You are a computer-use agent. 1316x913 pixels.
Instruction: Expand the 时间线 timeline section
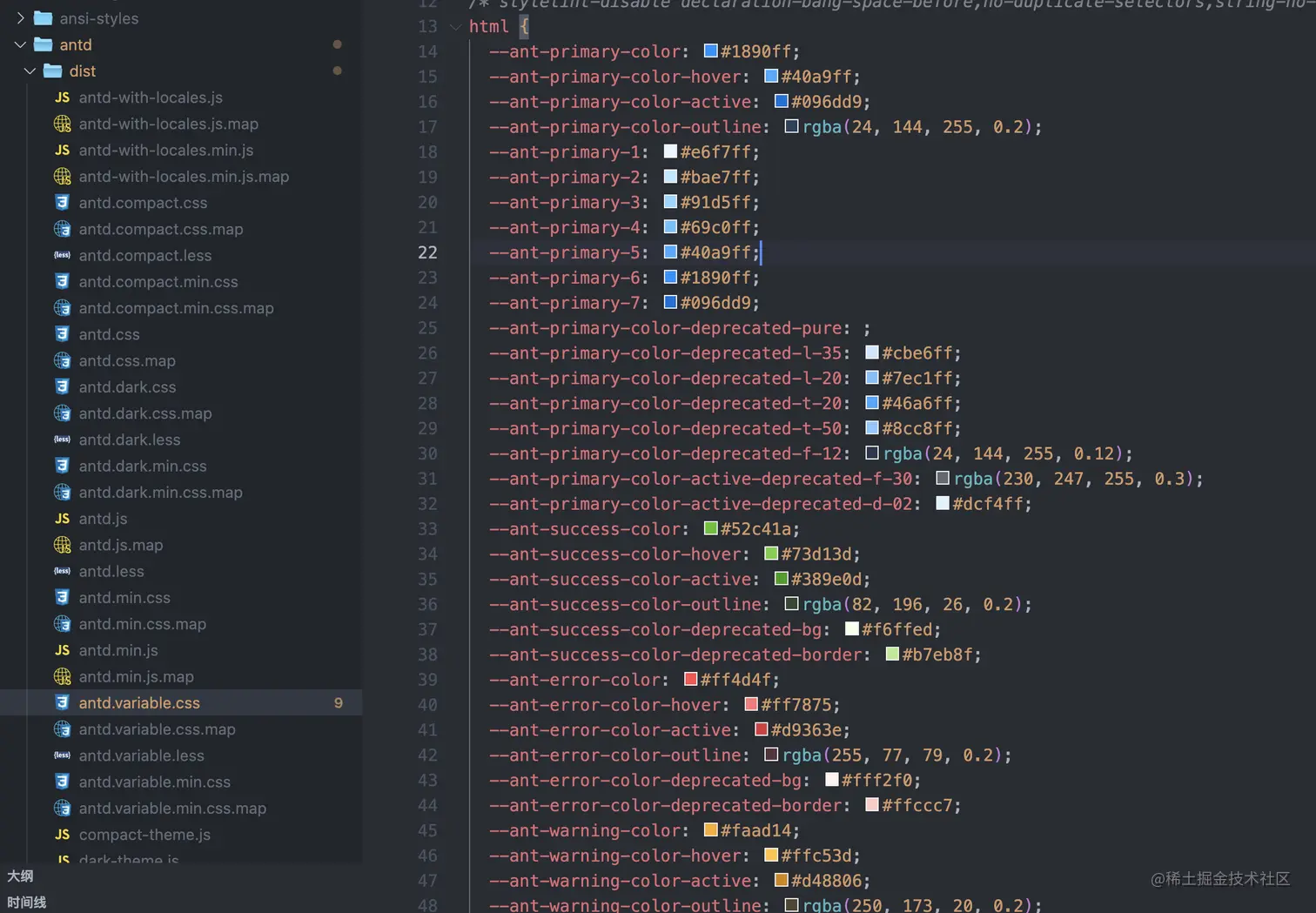pyautogui.click(x=27, y=902)
